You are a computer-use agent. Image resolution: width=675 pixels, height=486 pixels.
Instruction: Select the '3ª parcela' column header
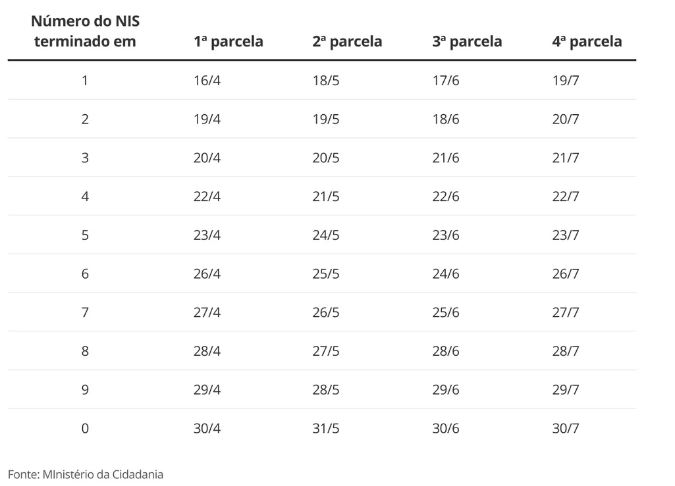[x=467, y=42]
